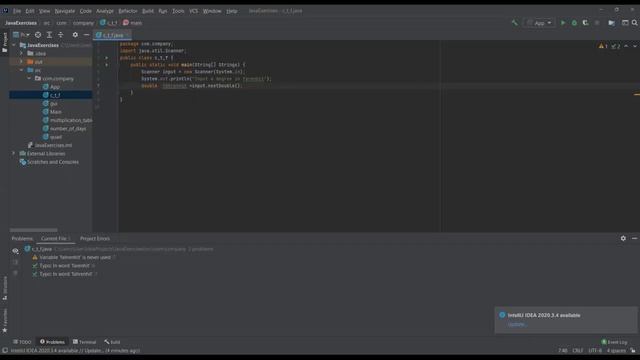Toggle the Project side tool window button
The image size is (640, 360).
coord(4,42)
